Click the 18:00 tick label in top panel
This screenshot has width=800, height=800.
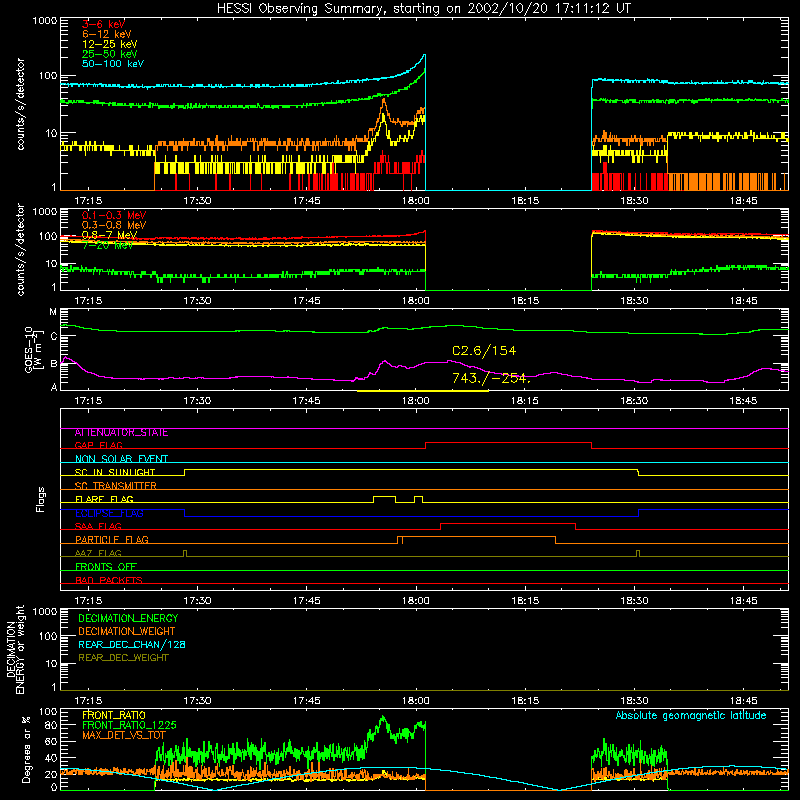(415, 201)
